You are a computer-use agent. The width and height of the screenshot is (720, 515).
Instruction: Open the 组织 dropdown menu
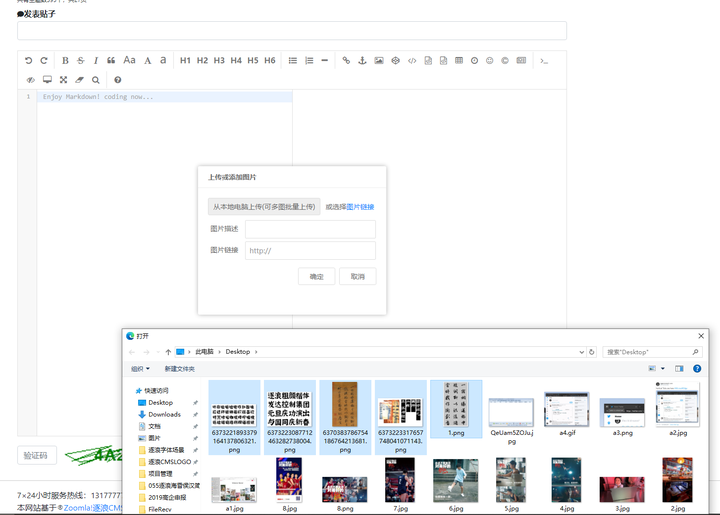point(140,369)
